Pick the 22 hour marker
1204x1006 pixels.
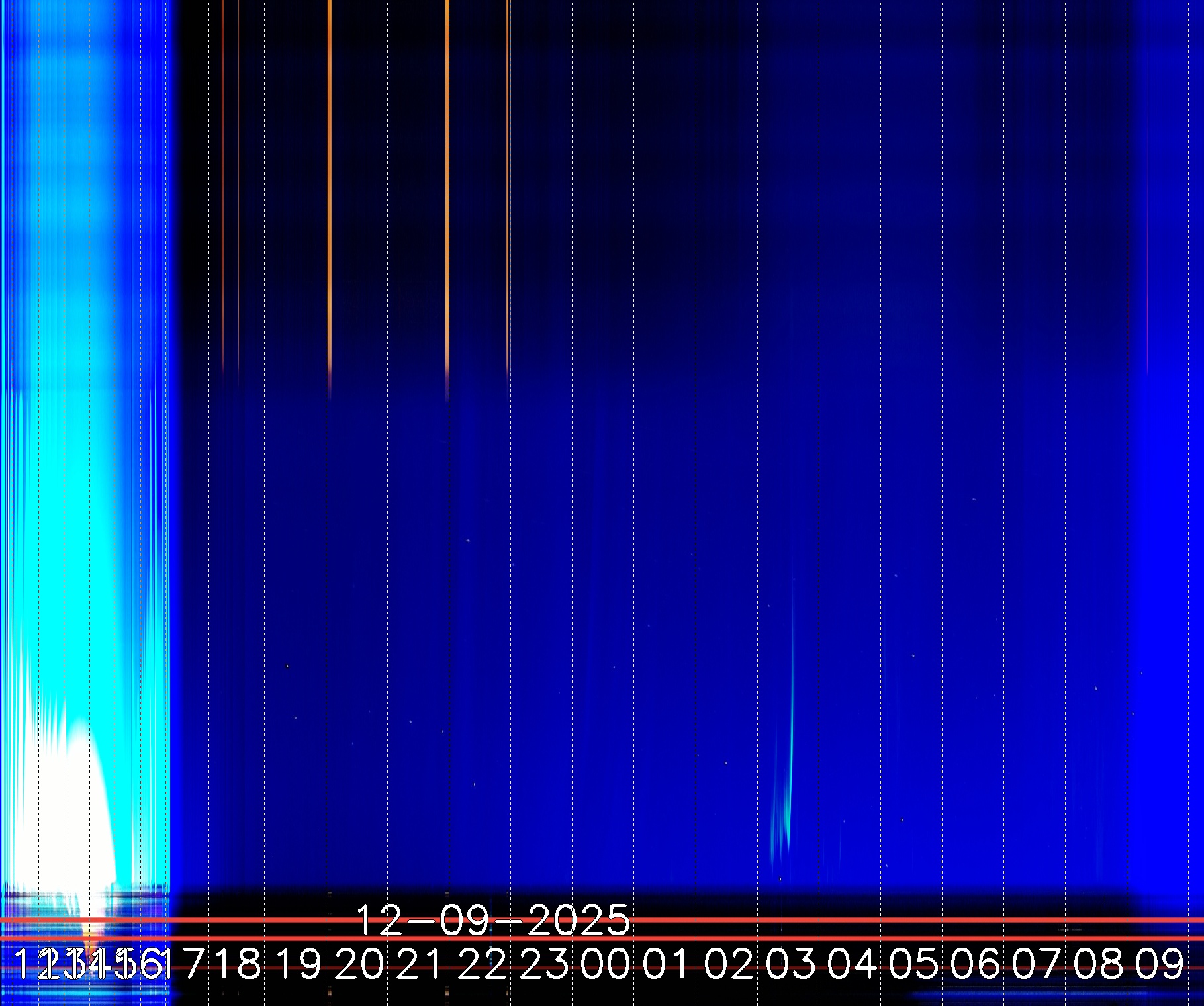click(x=483, y=964)
